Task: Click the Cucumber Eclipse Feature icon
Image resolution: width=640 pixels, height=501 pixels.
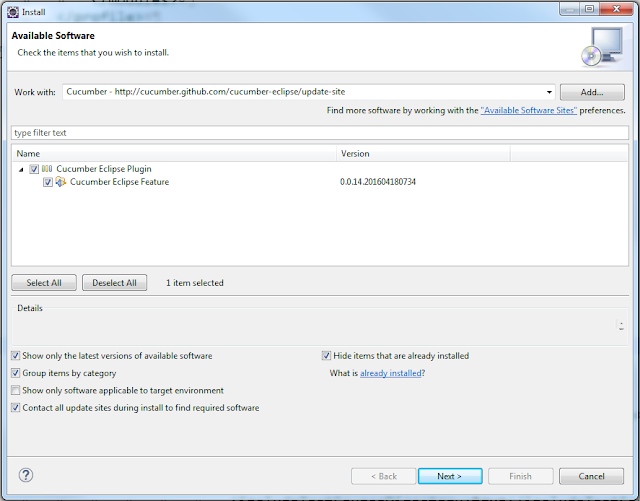Action: 61,182
